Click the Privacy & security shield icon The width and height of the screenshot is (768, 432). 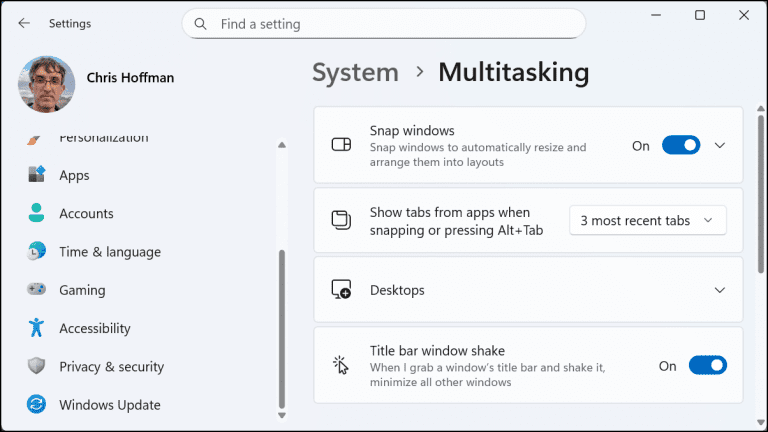pos(37,367)
